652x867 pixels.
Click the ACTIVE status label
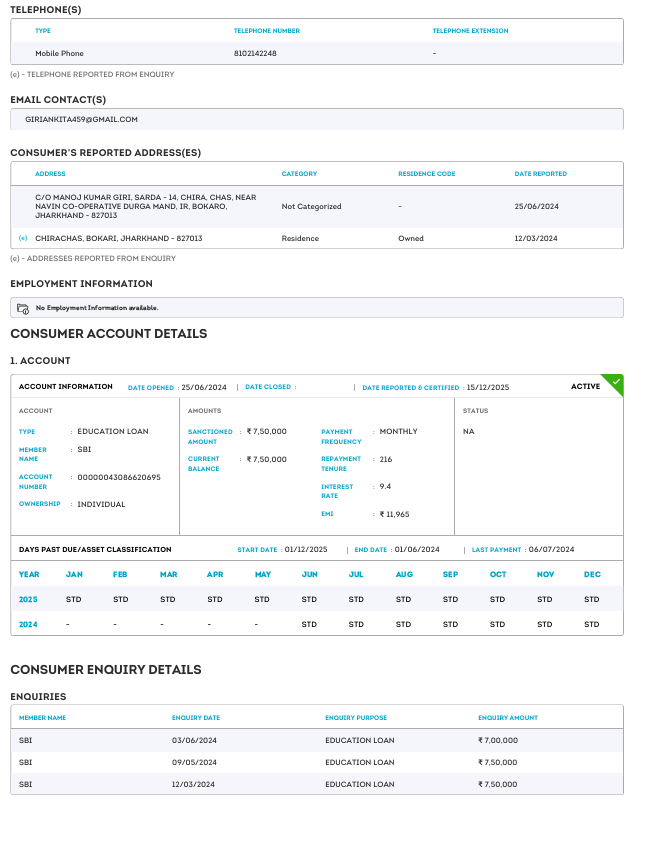(x=585, y=386)
